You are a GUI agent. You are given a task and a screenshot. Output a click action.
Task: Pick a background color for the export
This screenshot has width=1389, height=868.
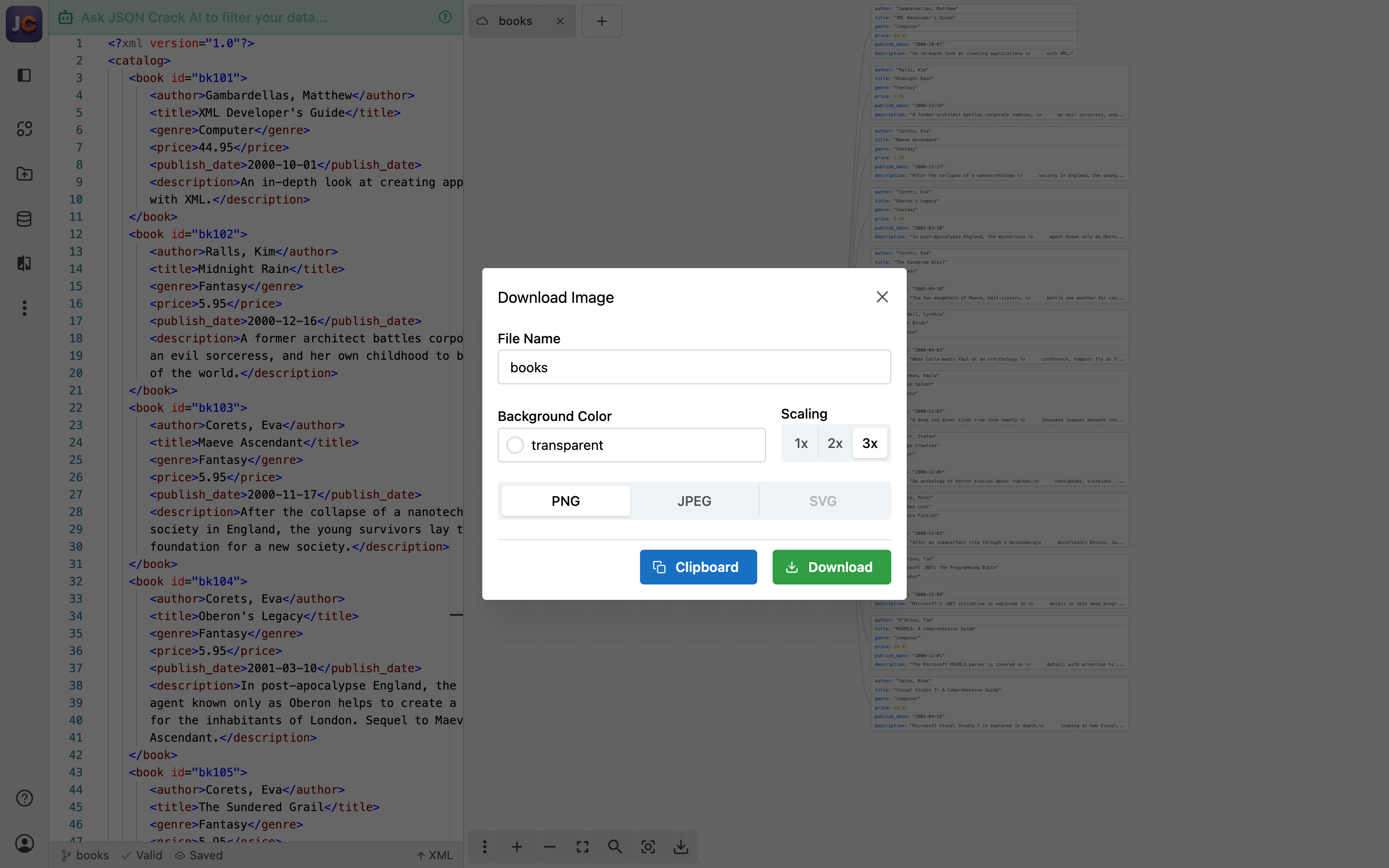coord(631,445)
